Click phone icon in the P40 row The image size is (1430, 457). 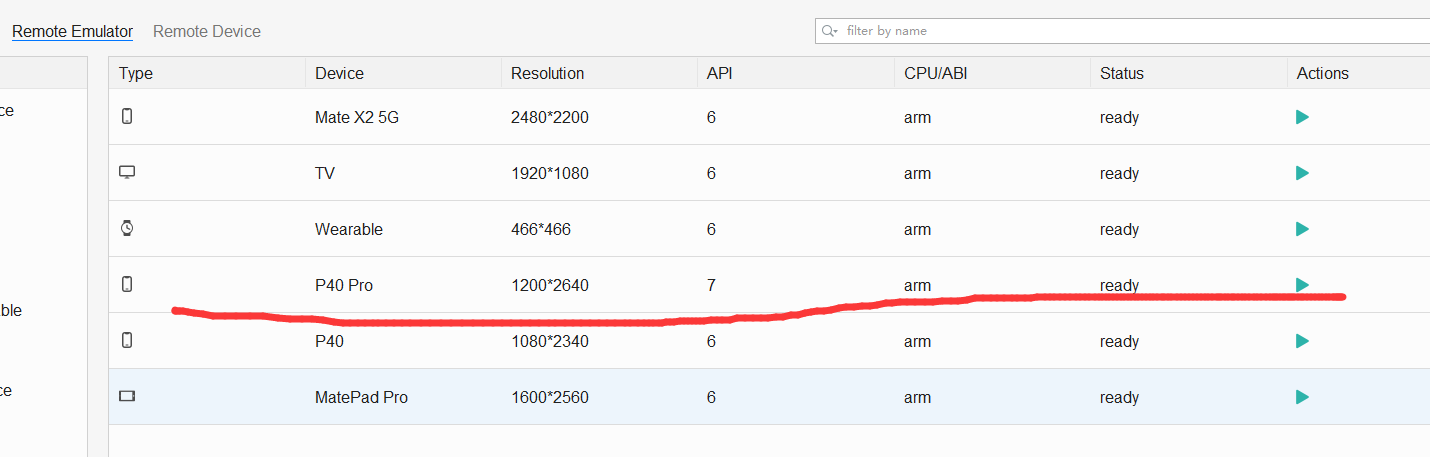coord(127,341)
